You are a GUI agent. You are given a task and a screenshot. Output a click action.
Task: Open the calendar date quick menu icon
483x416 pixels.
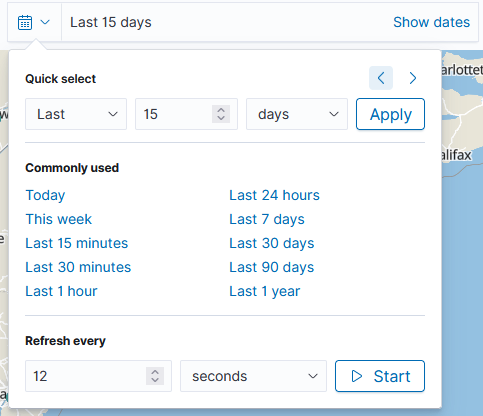34,22
